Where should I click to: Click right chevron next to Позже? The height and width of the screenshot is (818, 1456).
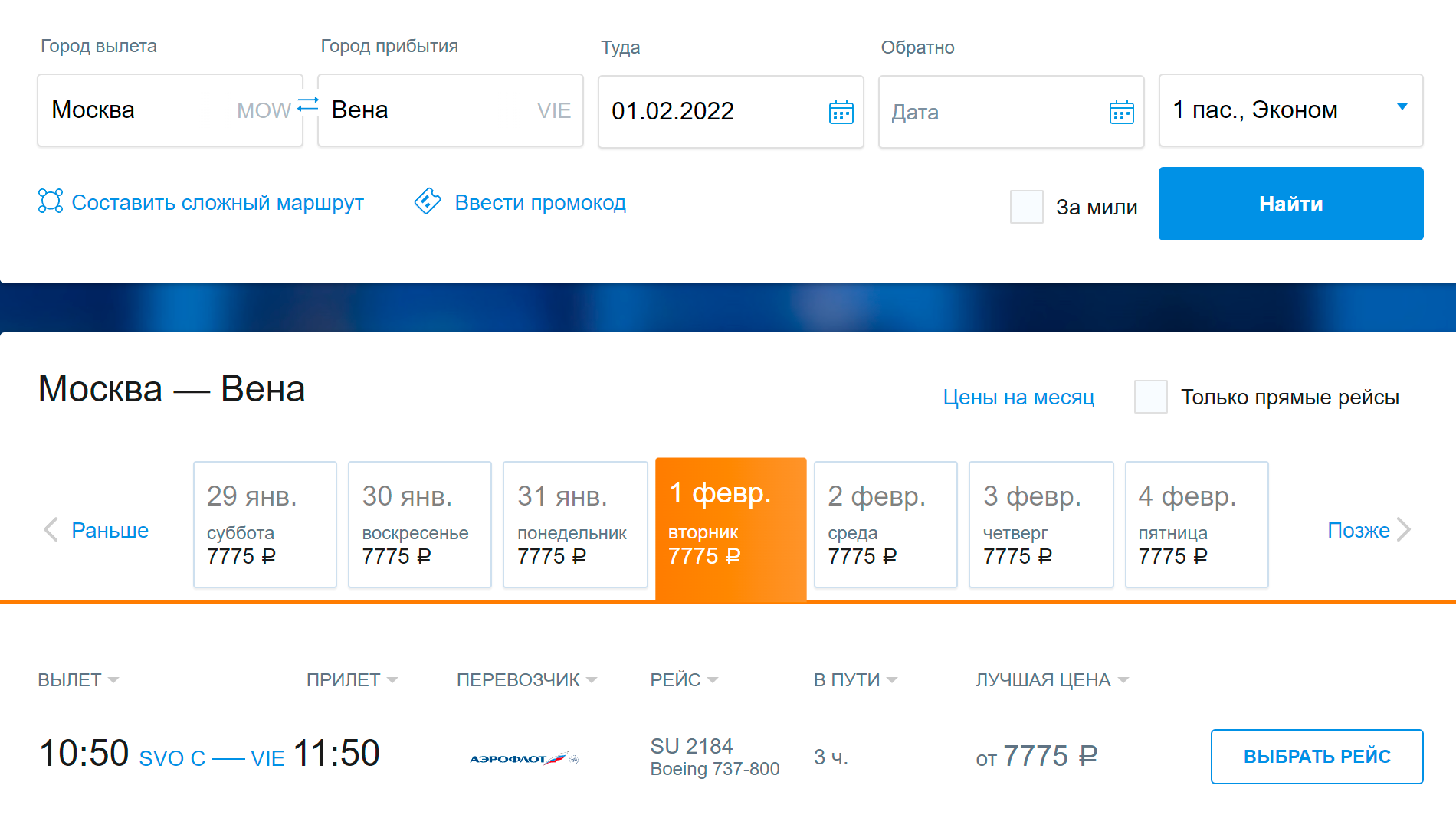[1404, 529]
